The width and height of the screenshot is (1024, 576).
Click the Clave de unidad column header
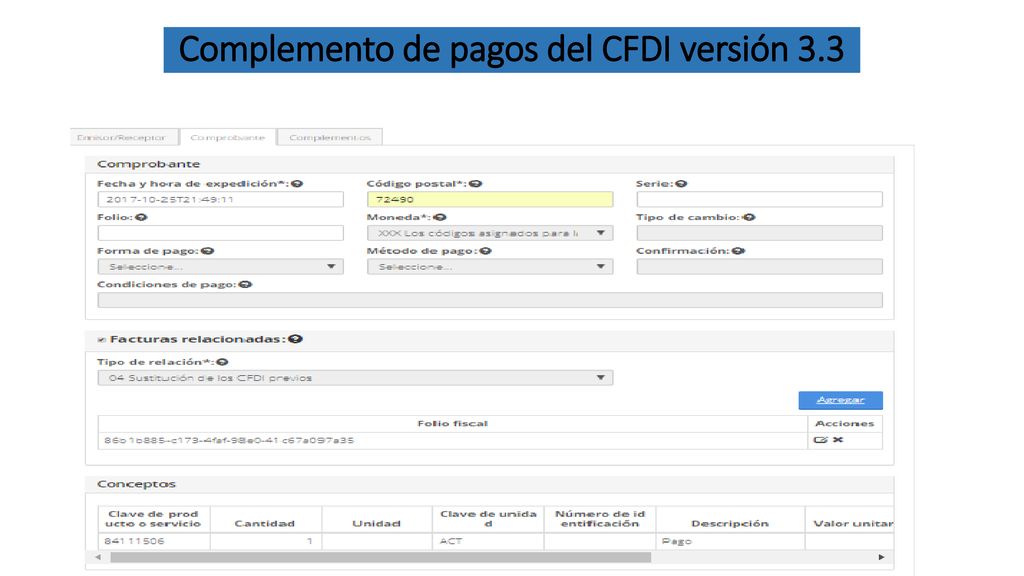pyautogui.click(x=488, y=520)
